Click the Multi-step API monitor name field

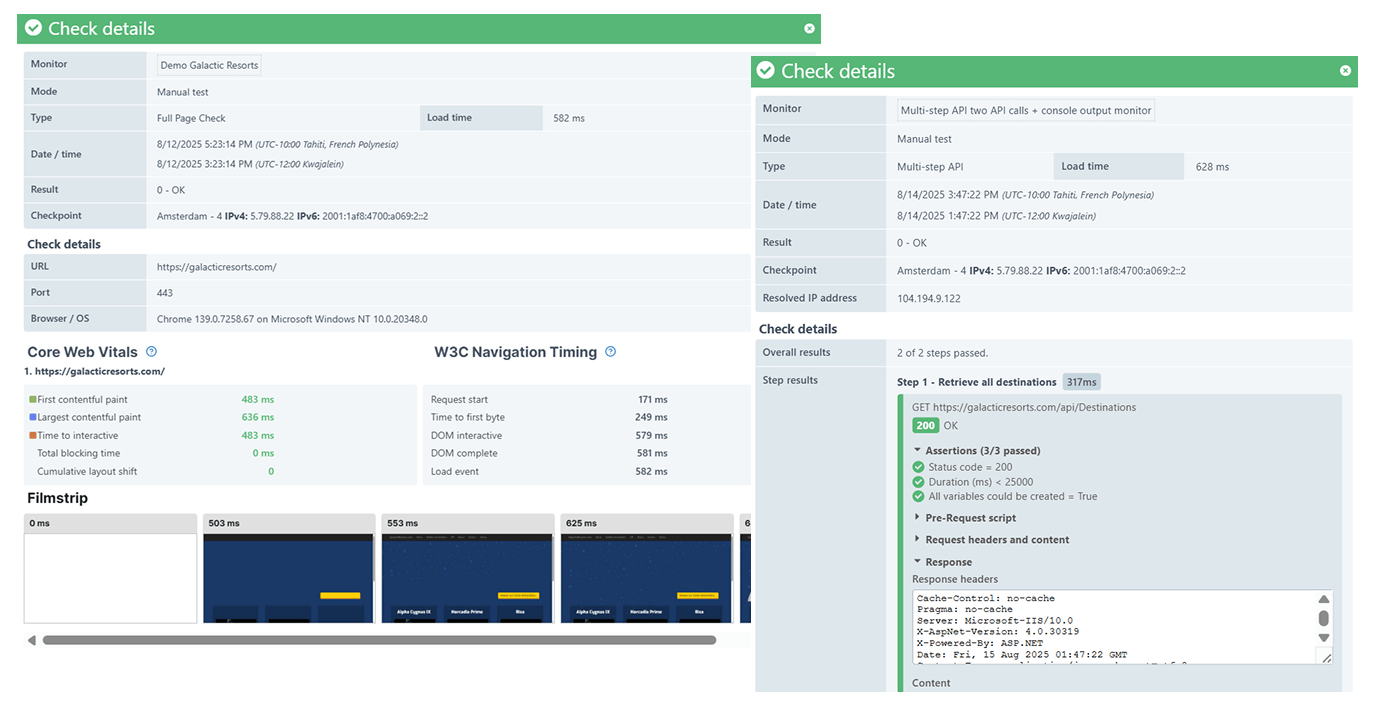click(1027, 110)
